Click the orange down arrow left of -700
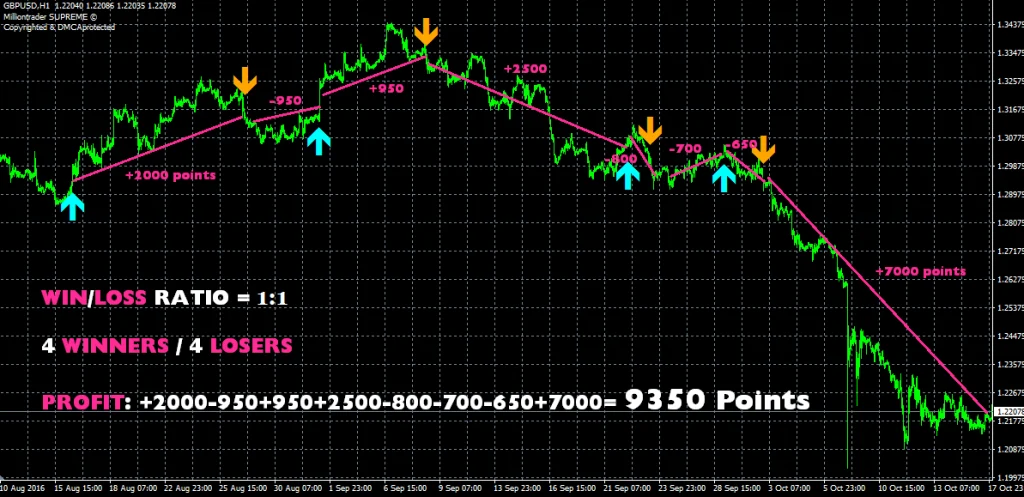1024x497 pixels. tap(650, 129)
